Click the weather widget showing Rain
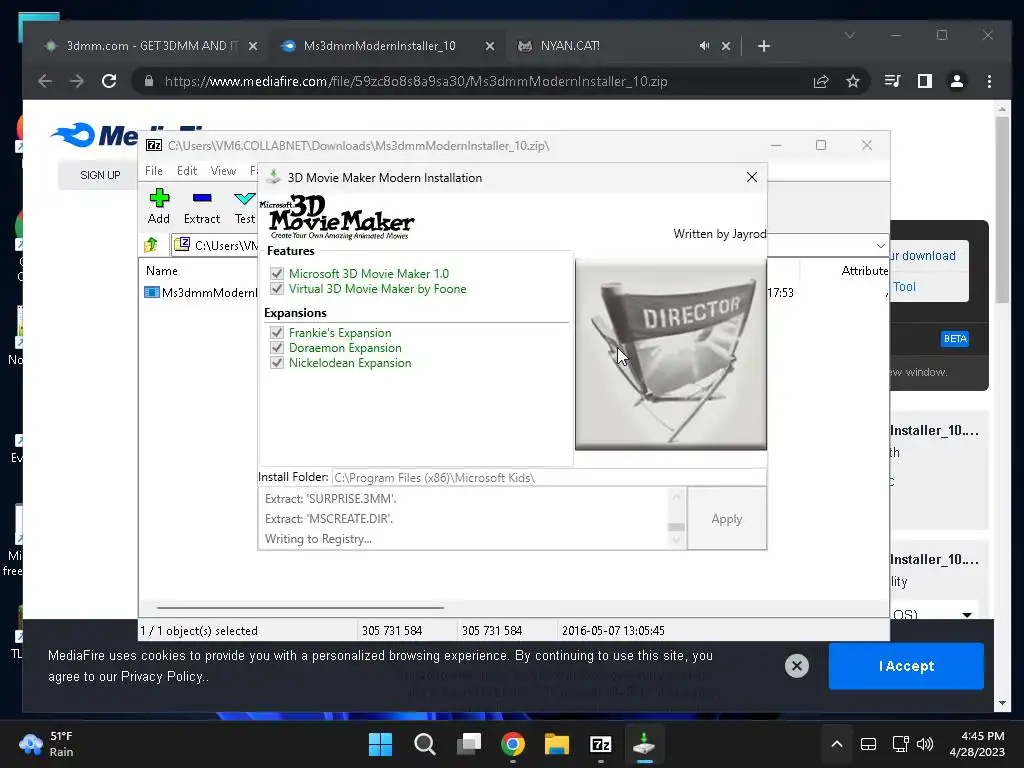Viewport: 1024px width, 768px height. (46, 744)
